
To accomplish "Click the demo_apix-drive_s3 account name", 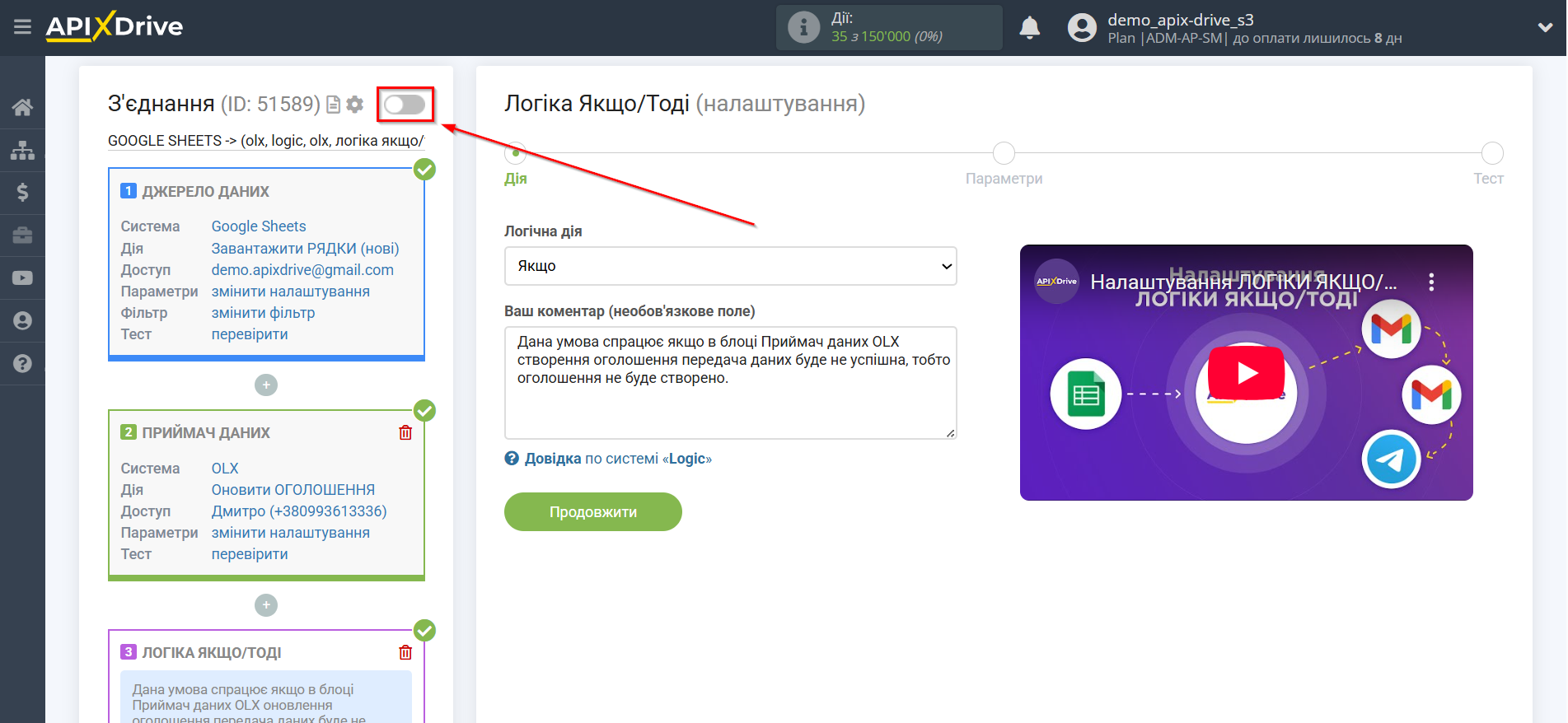I will click(x=1180, y=20).
